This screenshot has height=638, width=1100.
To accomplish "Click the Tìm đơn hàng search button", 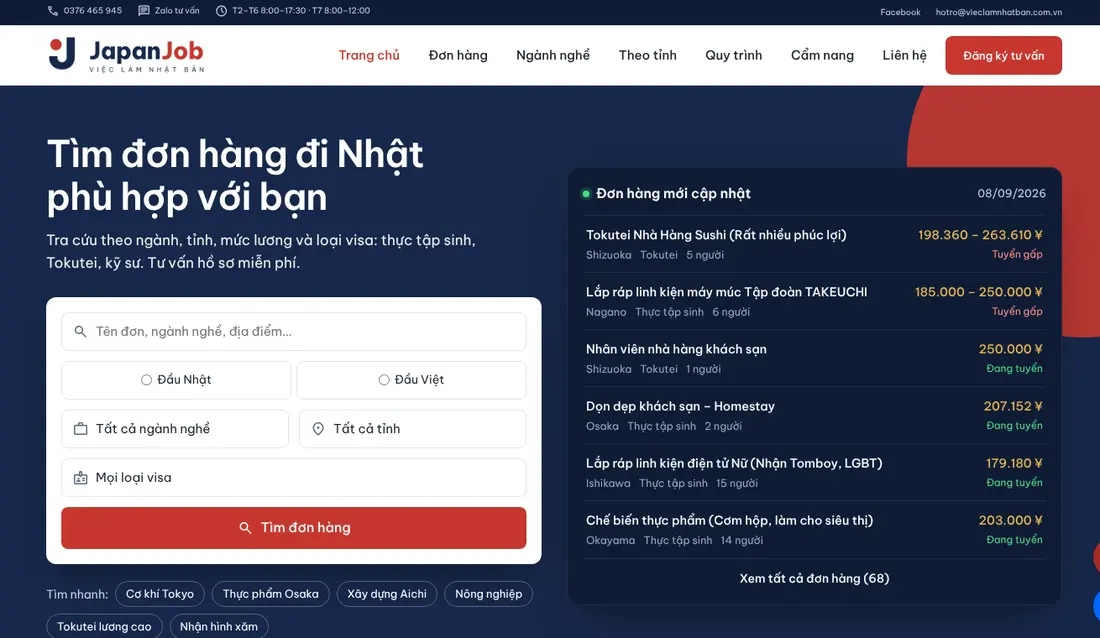I will pyautogui.click(x=293, y=528).
